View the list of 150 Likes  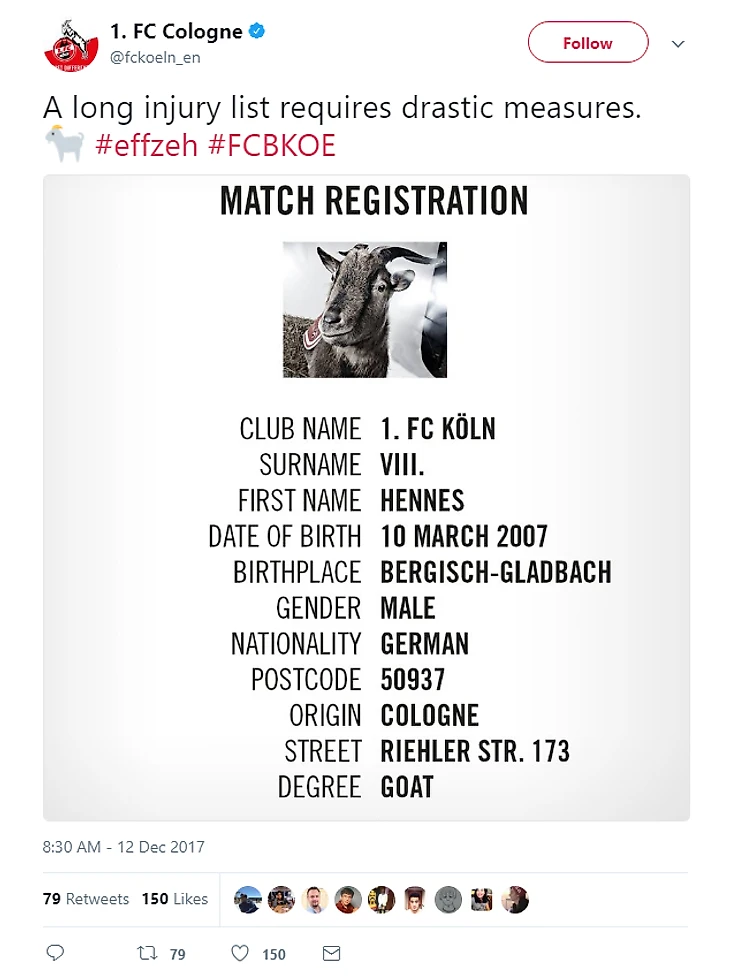coord(175,899)
